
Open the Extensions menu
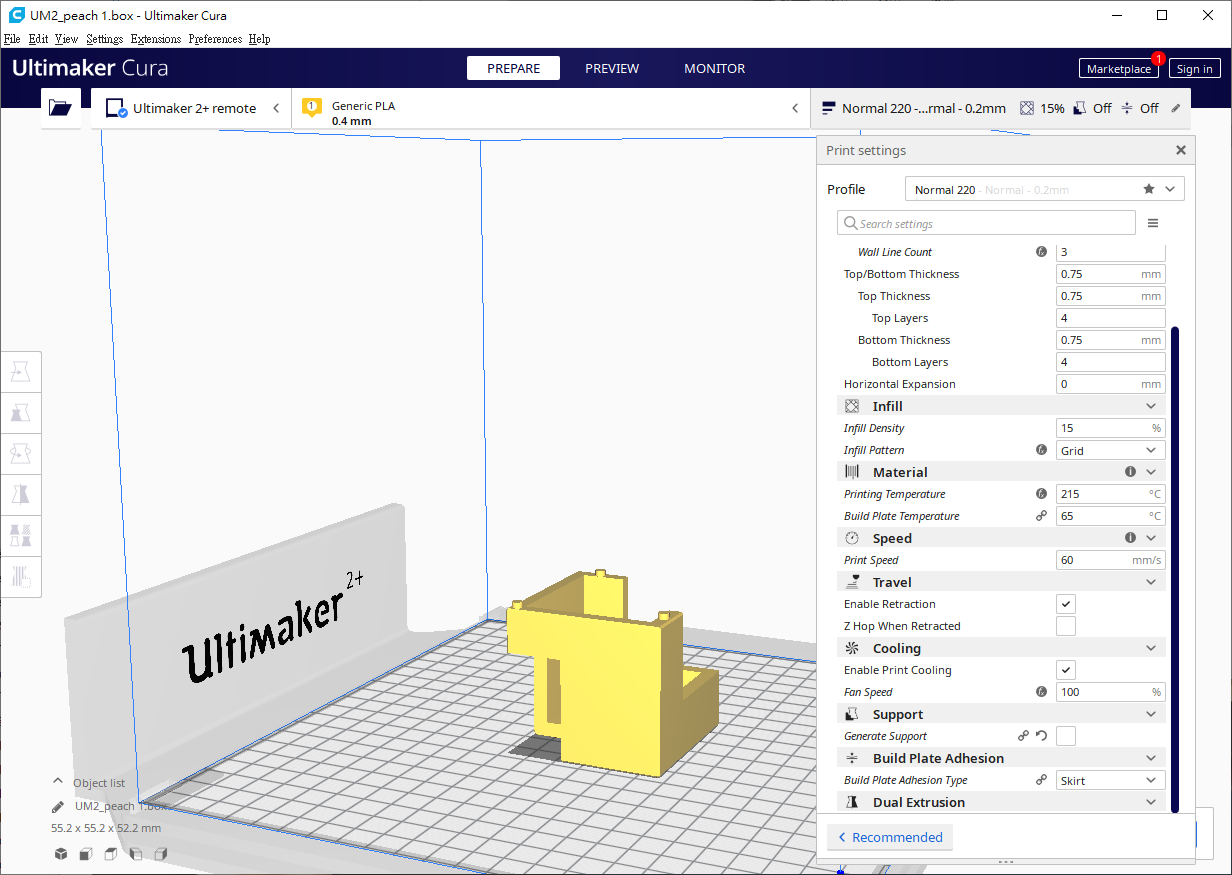click(x=156, y=39)
